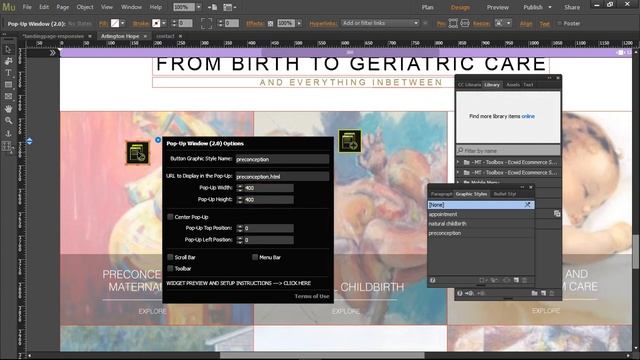The width and height of the screenshot is (640, 360).
Task: Open the Window menu
Action: click(131, 7)
